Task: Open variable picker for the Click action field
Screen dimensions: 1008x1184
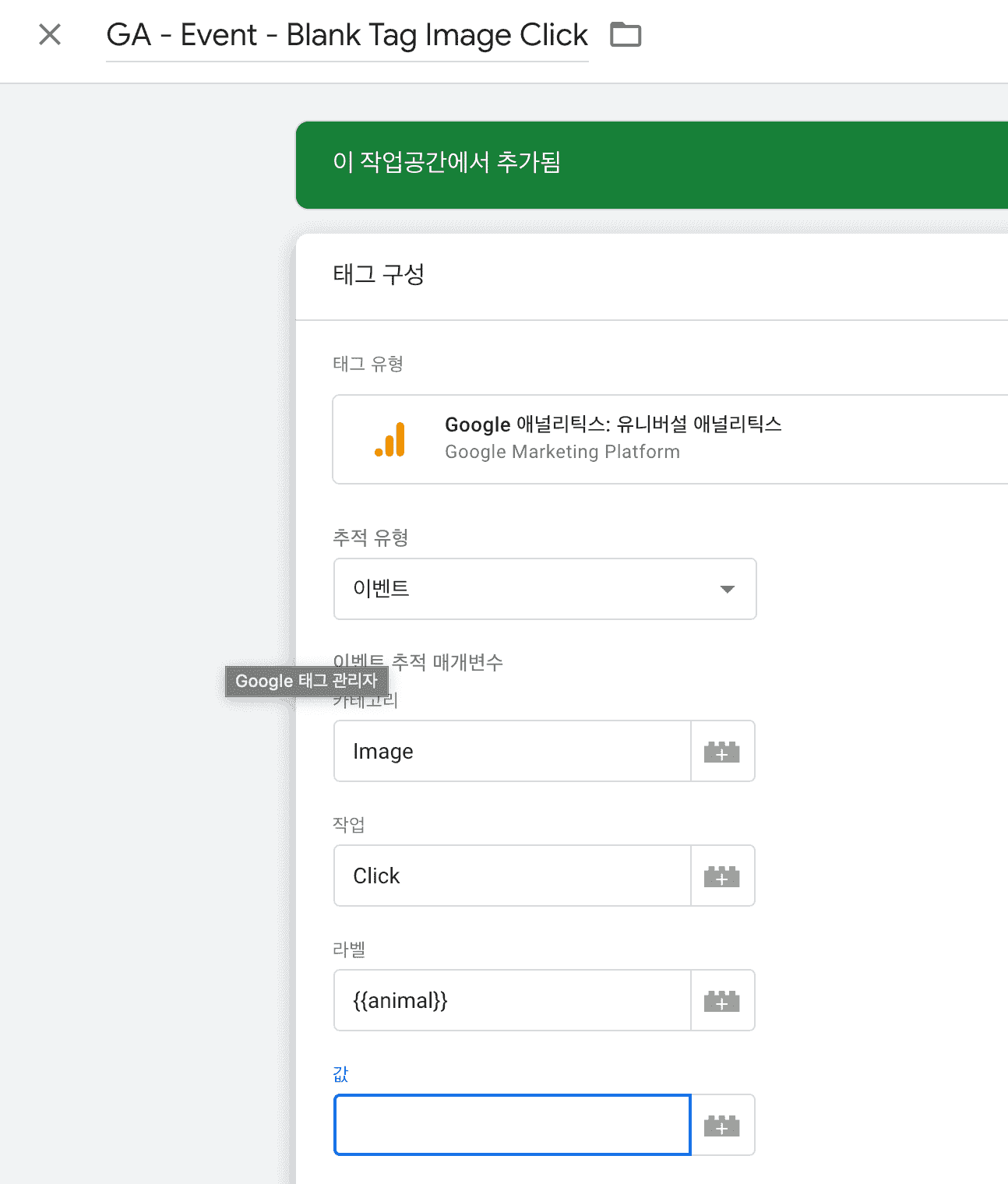Action: tap(721, 876)
